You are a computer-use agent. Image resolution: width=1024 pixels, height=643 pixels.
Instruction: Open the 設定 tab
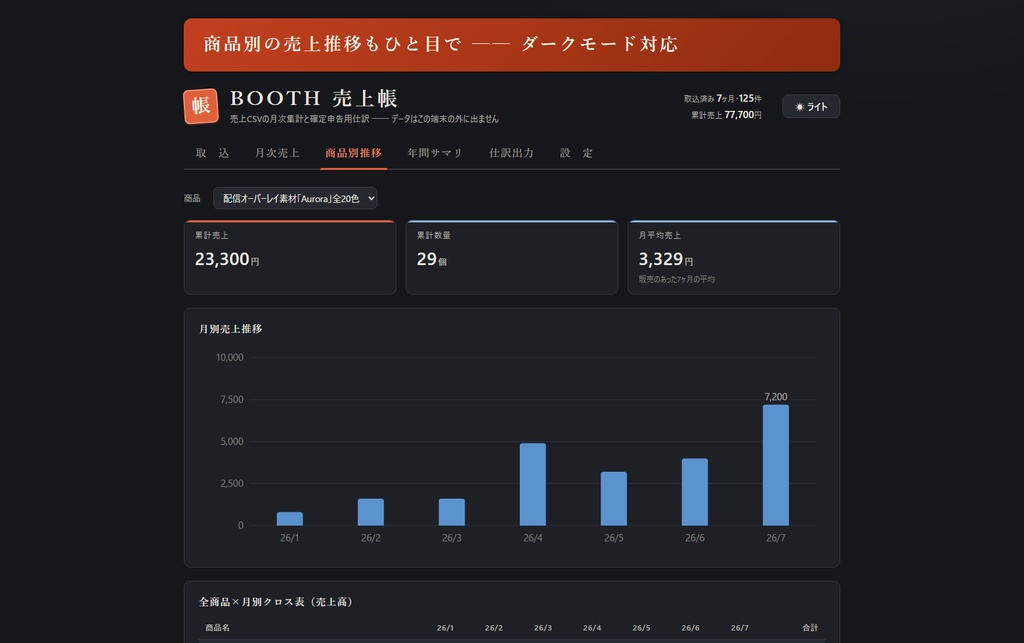pyautogui.click(x=577, y=153)
